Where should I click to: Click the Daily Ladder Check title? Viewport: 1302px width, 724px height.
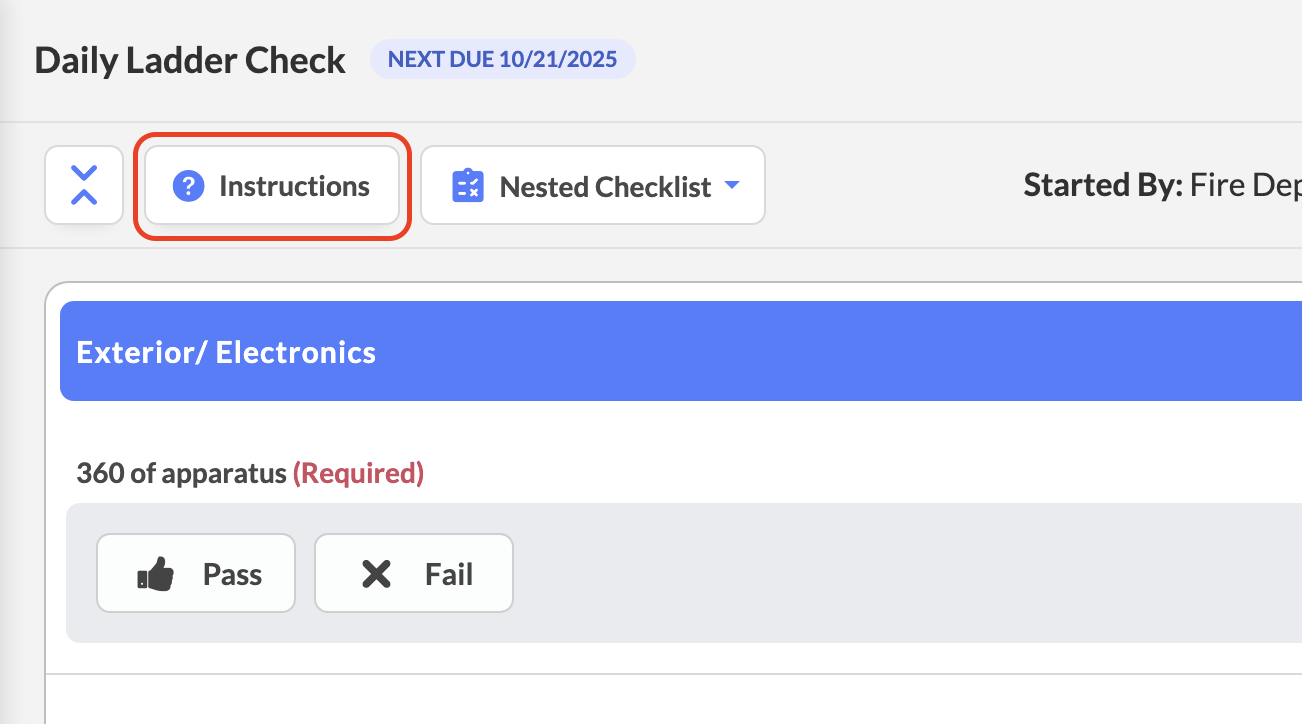(190, 60)
